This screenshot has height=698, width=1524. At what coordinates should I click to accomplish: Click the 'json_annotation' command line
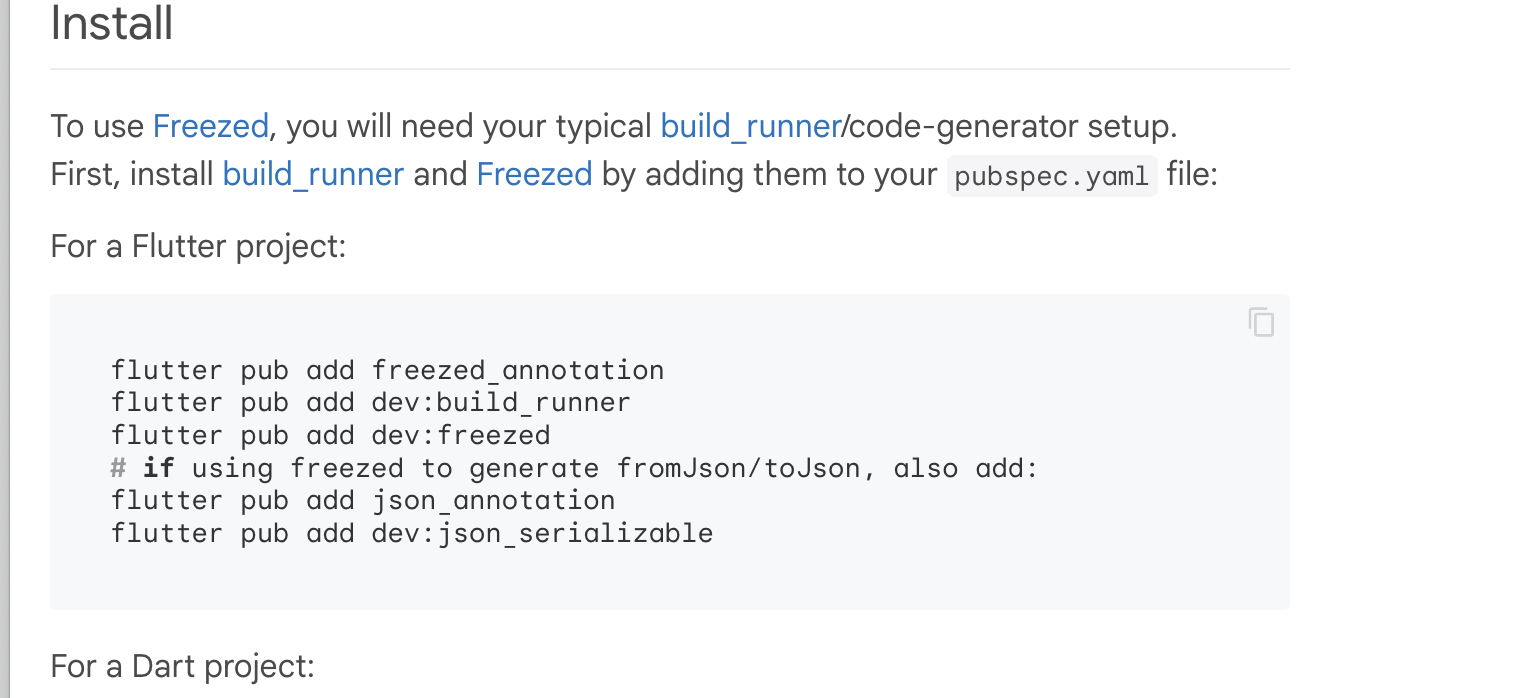pyautogui.click(x=363, y=500)
